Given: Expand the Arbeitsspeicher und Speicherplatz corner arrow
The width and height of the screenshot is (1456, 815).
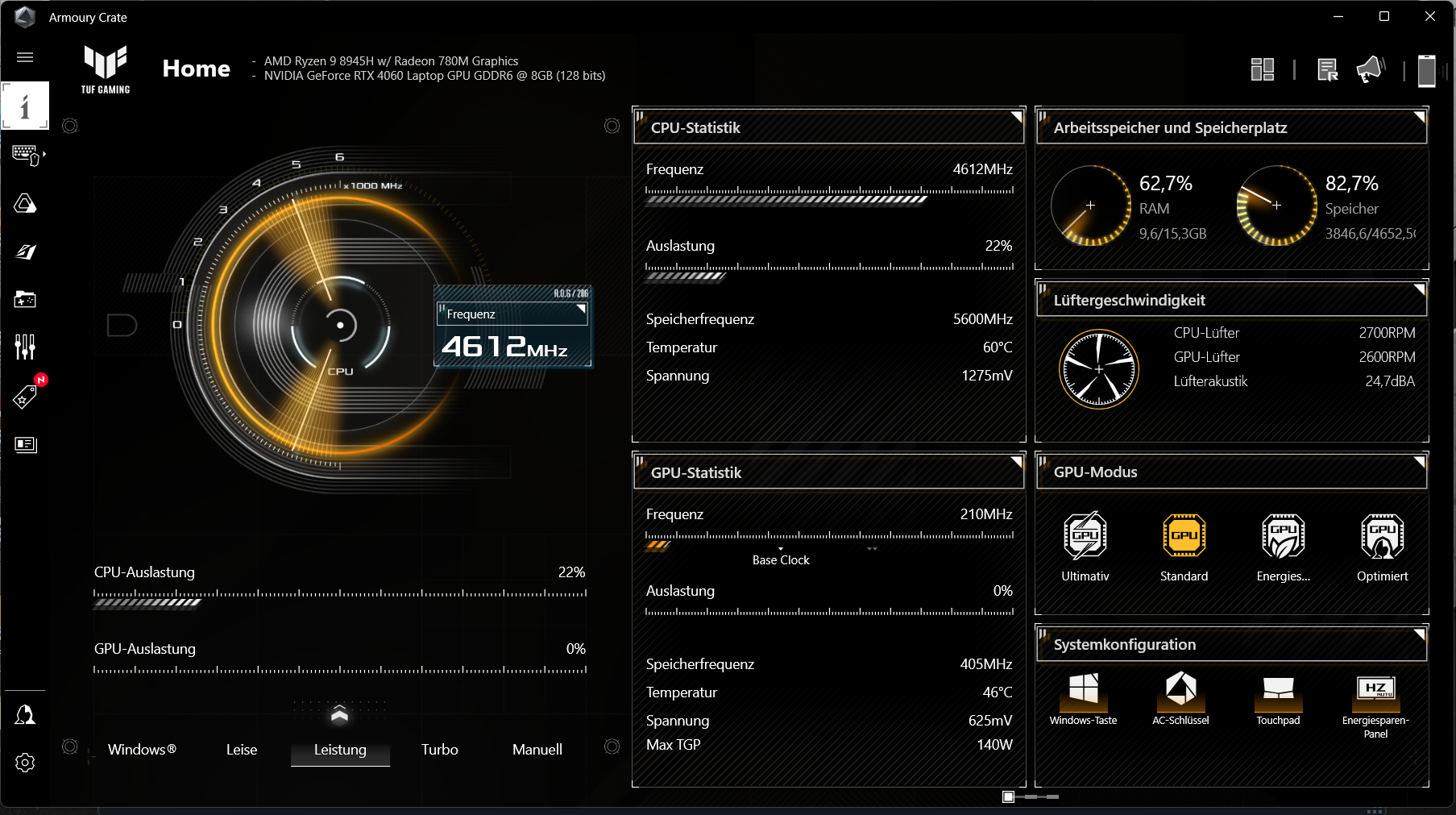Looking at the screenshot, I should 1419,117.
